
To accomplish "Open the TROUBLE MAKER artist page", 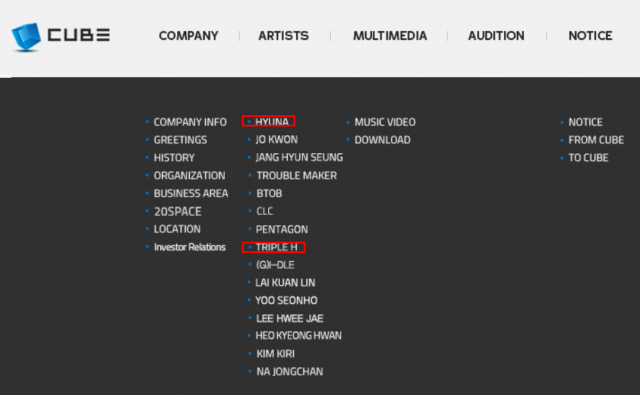I will pos(297,175).
